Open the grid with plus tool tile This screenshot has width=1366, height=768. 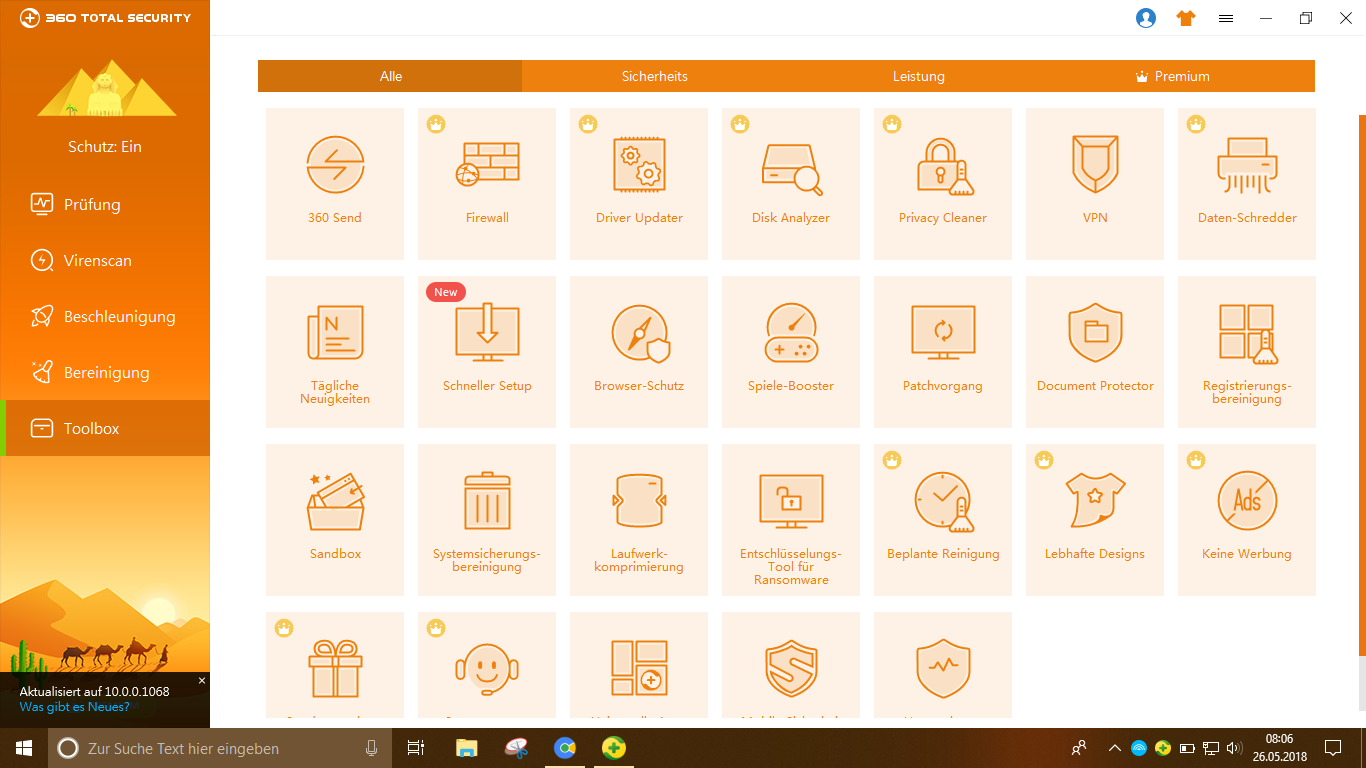pos(639,665)
